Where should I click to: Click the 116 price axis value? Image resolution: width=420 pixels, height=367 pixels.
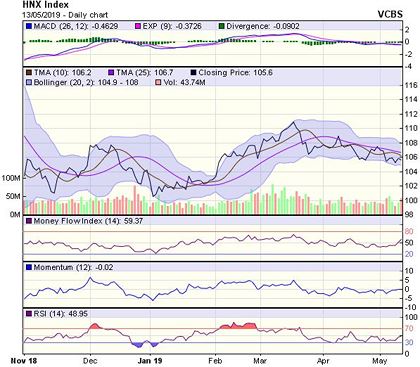pyautogui.click(x=411, y=85)
